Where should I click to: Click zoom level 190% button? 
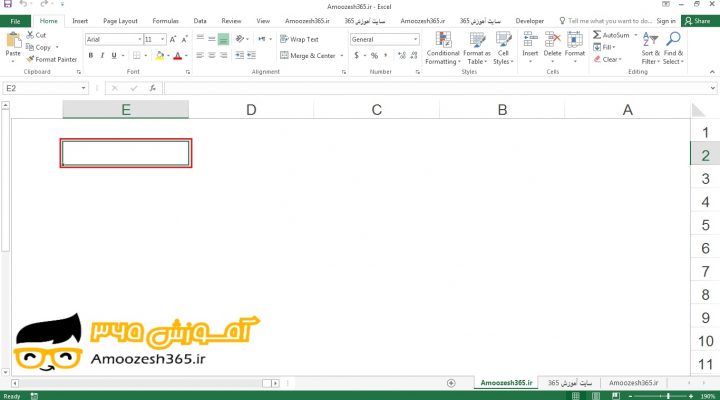click(x=708, y=396)
